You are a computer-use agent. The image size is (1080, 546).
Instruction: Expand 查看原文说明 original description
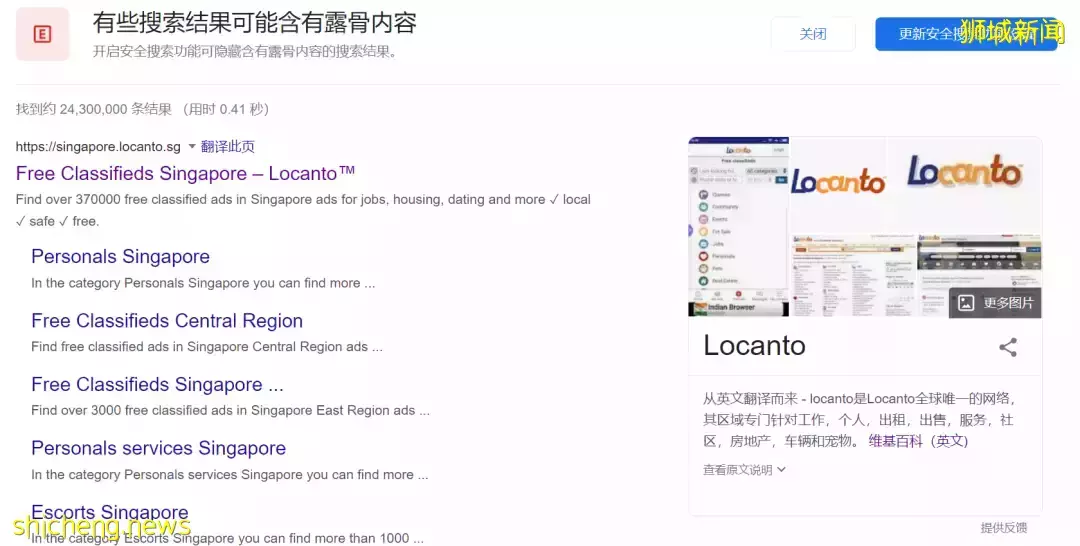(x=744, y=470)
